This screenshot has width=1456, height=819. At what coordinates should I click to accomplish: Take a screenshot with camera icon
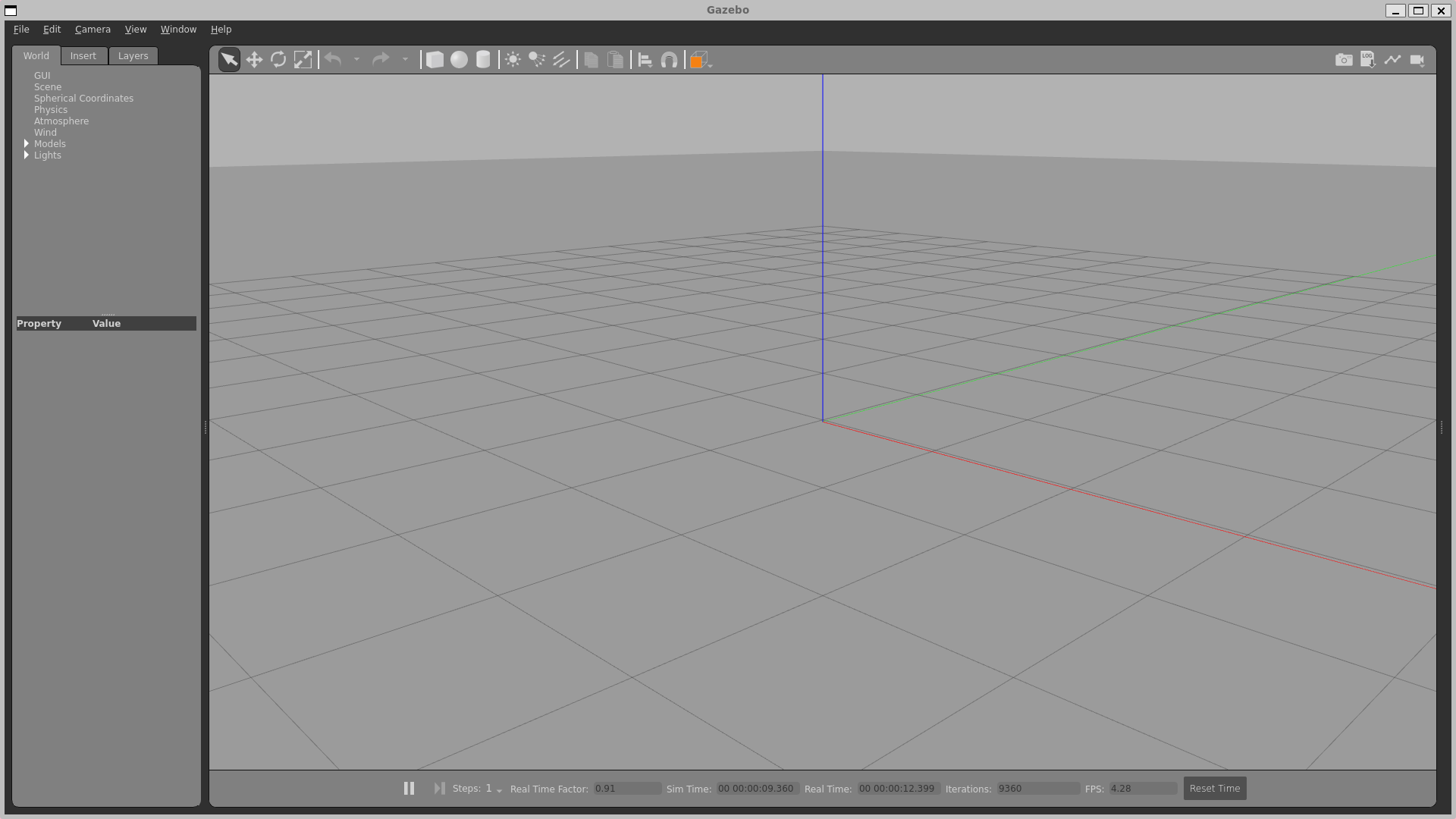(x=1344, y=60)
